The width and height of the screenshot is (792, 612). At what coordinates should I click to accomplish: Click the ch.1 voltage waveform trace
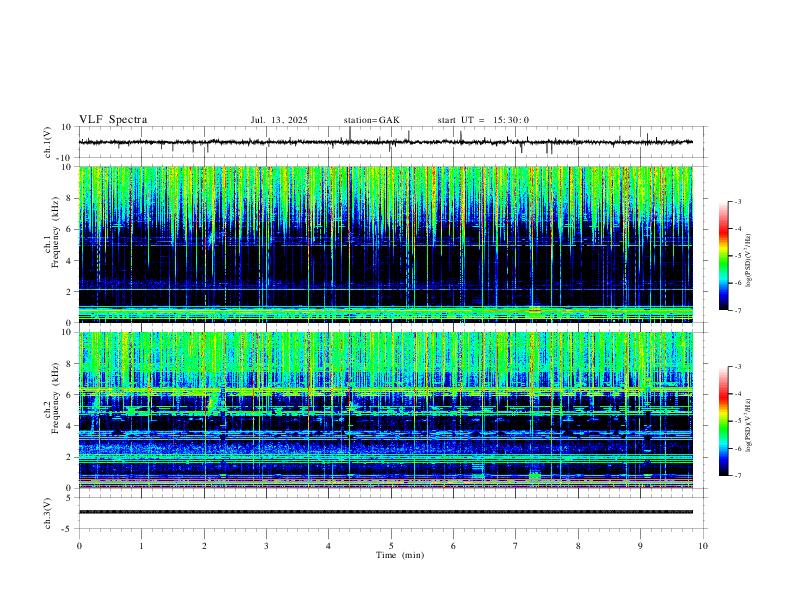point(385,142)
